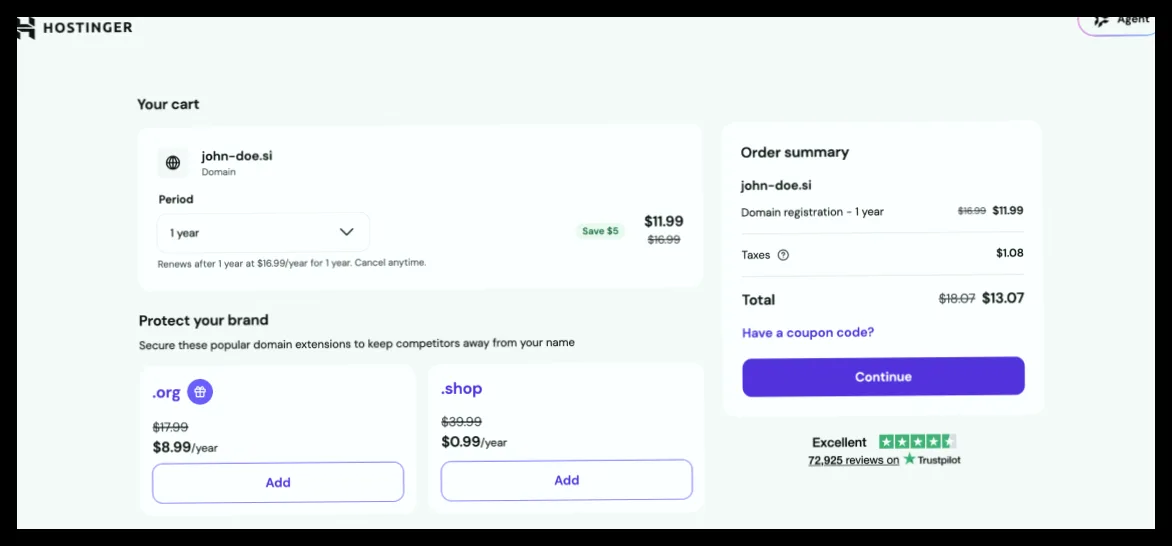
Task: Click the HOSTINGER brand name text
Action: 87,28
